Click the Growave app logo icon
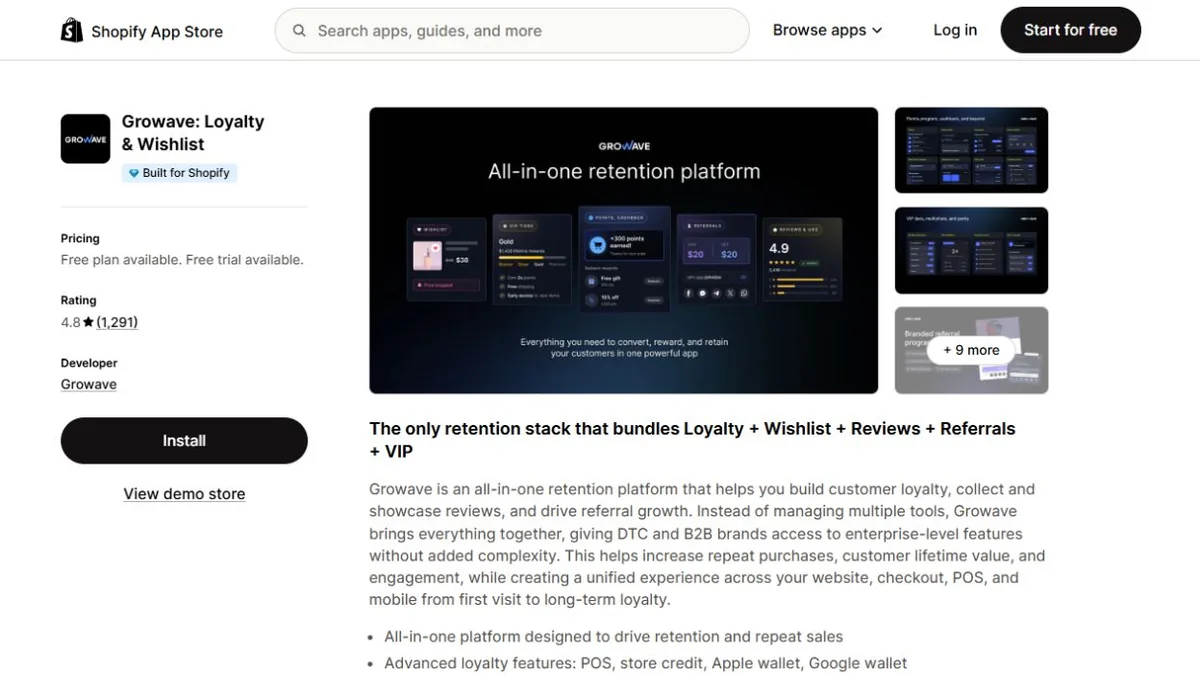Image resolution: width=1200 pixels, height=675 pixels. [85, 139]
